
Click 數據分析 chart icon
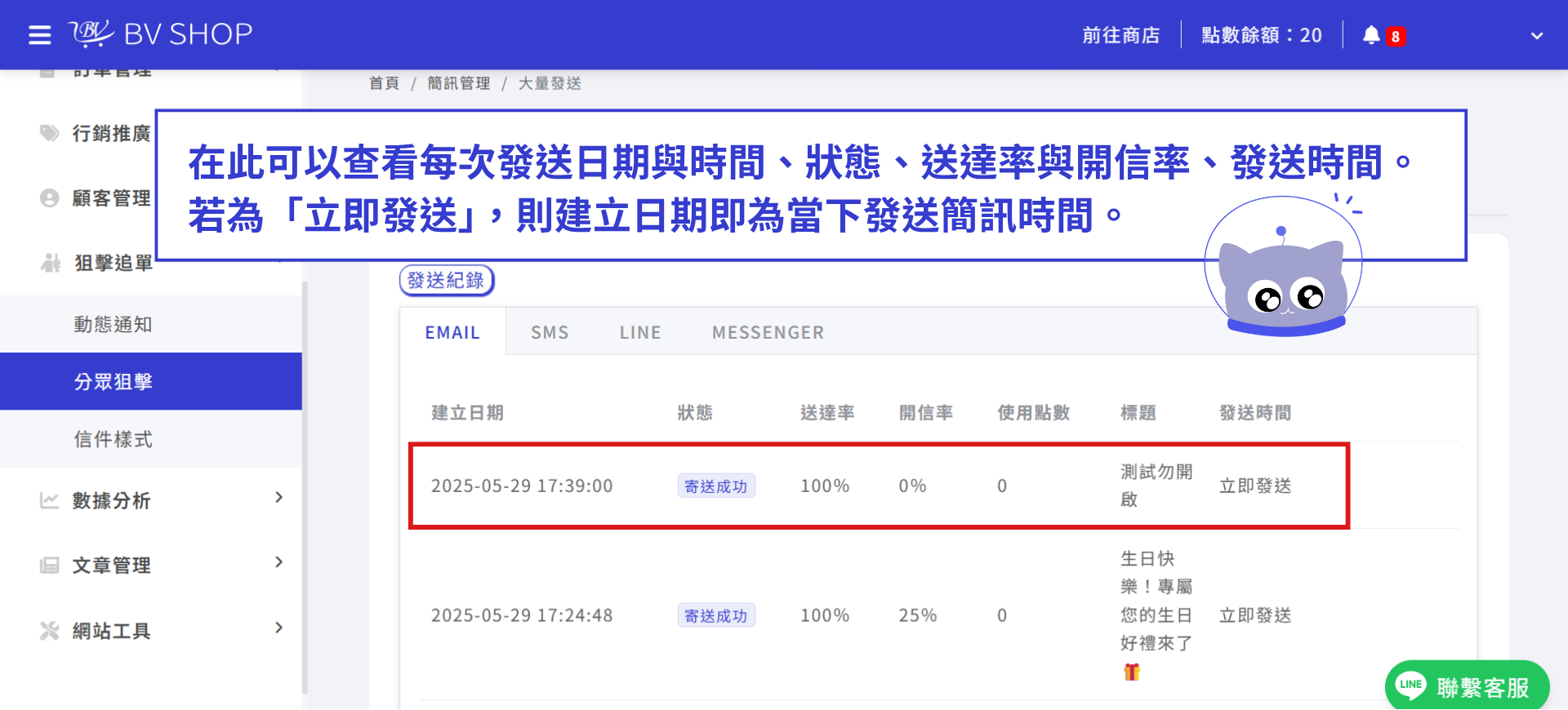point(50,500)
